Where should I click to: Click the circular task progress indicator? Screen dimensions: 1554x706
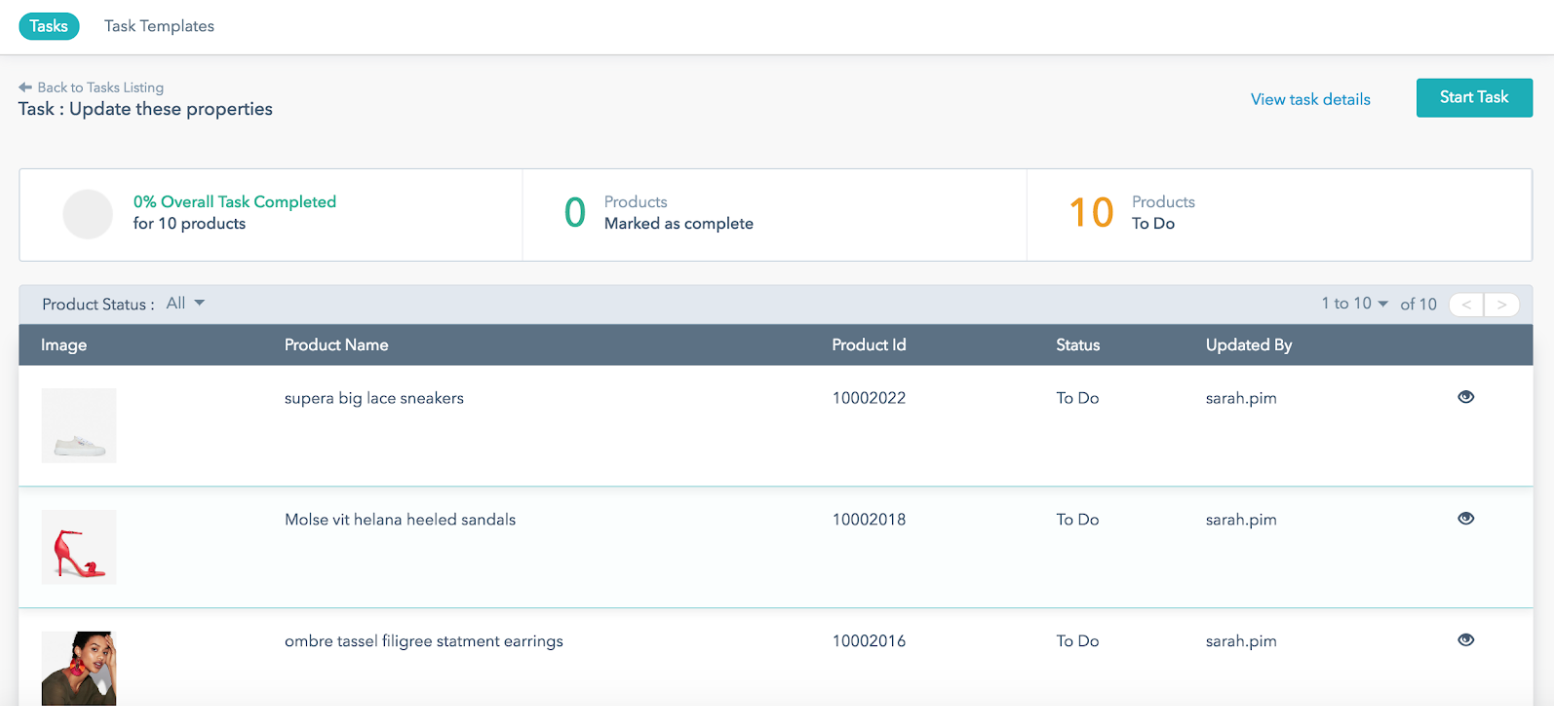pos(88,214)
